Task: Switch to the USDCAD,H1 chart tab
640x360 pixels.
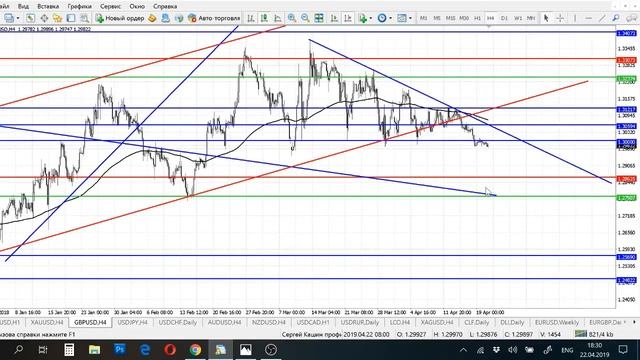Action: coord(313,322)
